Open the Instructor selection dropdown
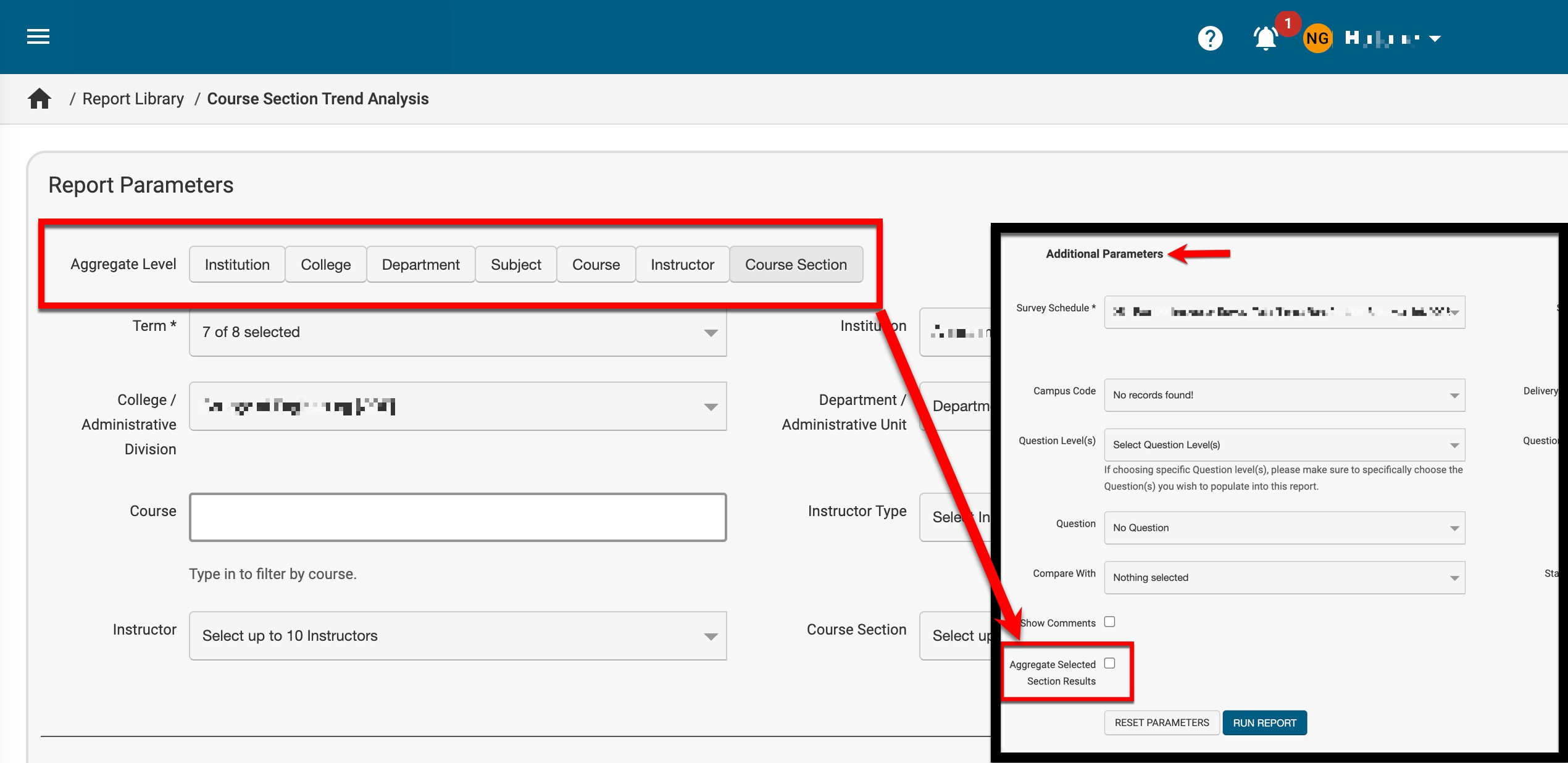The height and width of the screenshot is (763, 1568). point(457,636)
